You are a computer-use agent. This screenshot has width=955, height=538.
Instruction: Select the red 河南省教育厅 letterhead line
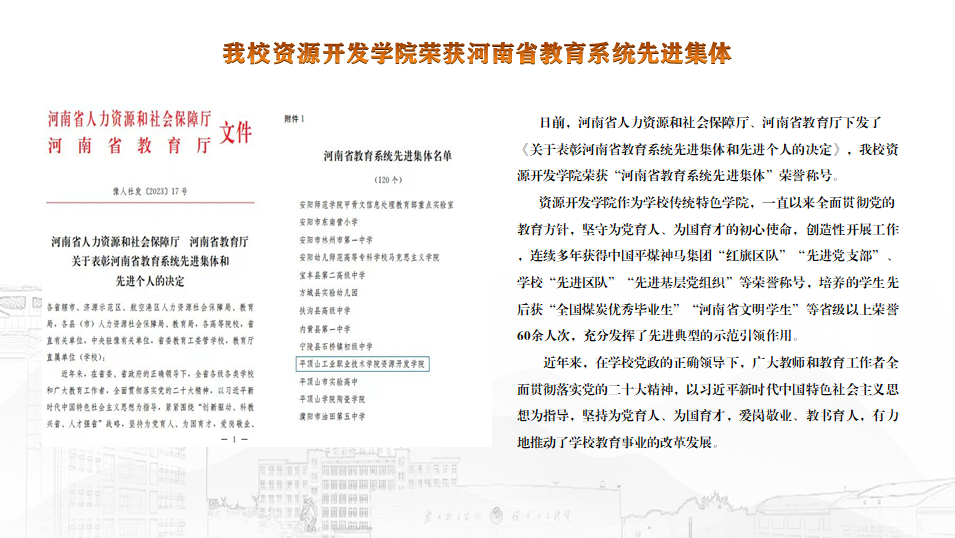click(x=130, y=146)
